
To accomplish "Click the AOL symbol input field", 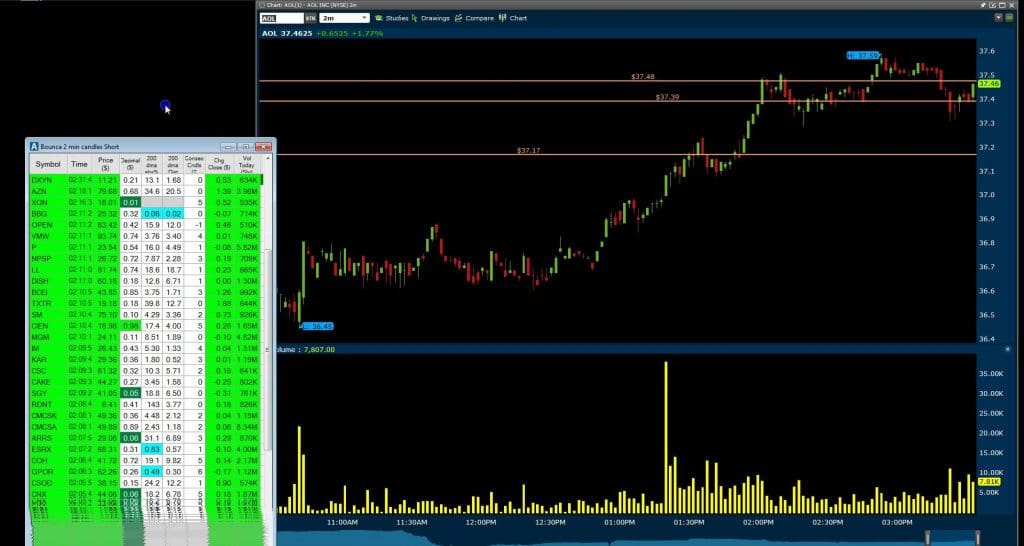I will [281, 18].
